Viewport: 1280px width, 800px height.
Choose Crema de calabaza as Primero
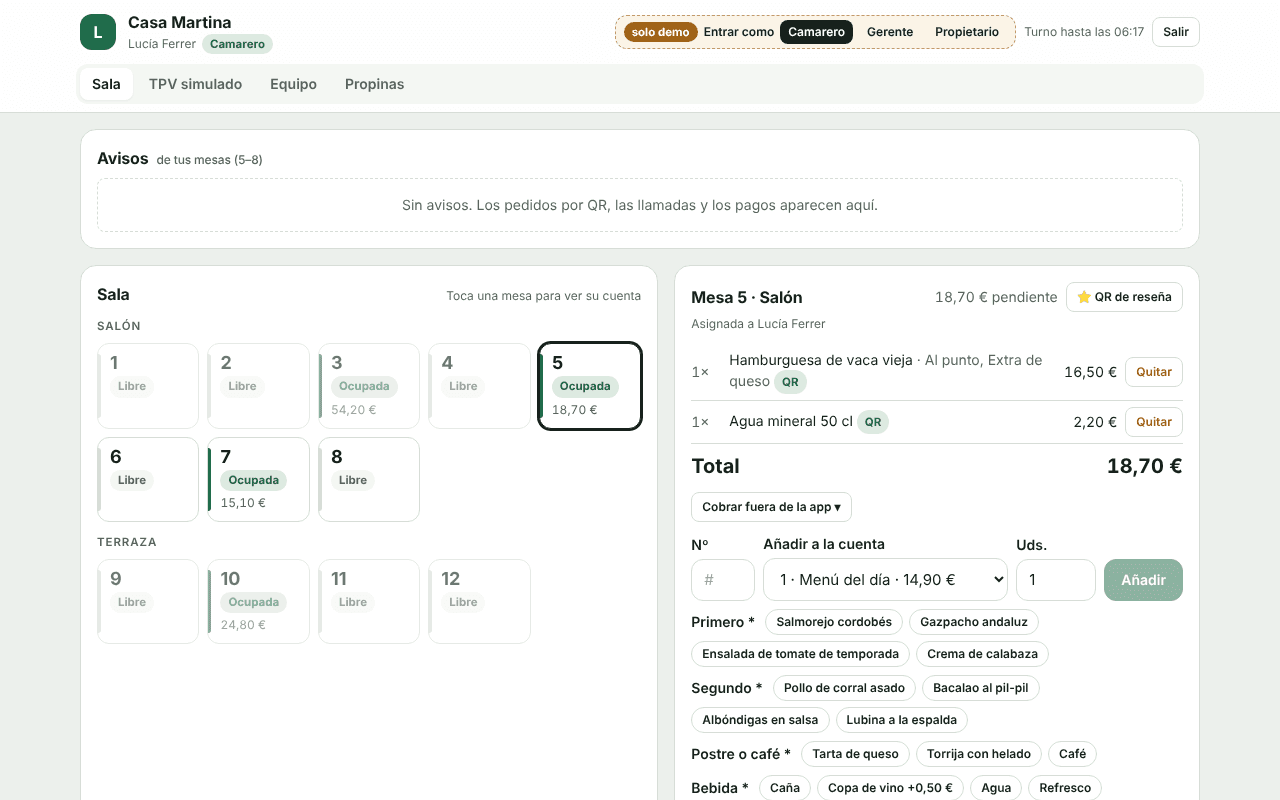tap(982, 654)
